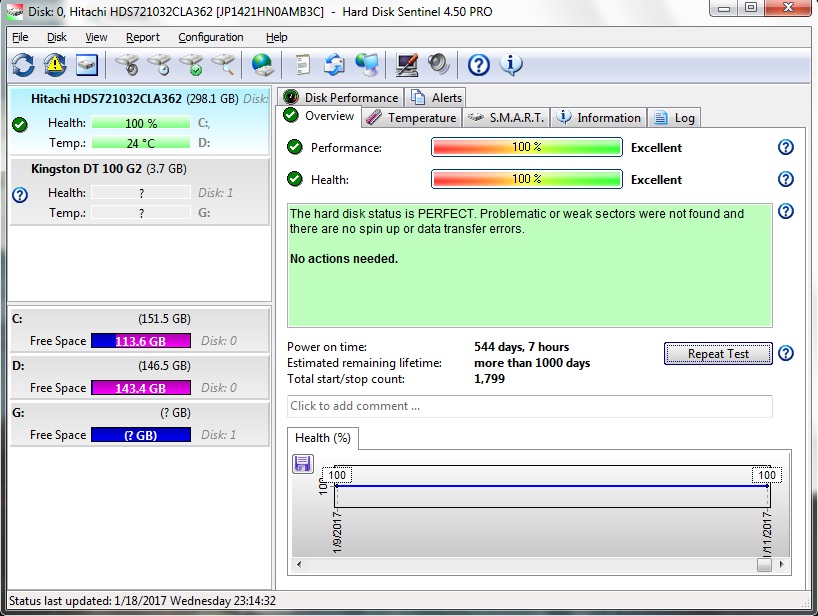This screenshot has height=616, width=818.
Task: Click the Repeat Test button
Action: click(x=718, y=354)
